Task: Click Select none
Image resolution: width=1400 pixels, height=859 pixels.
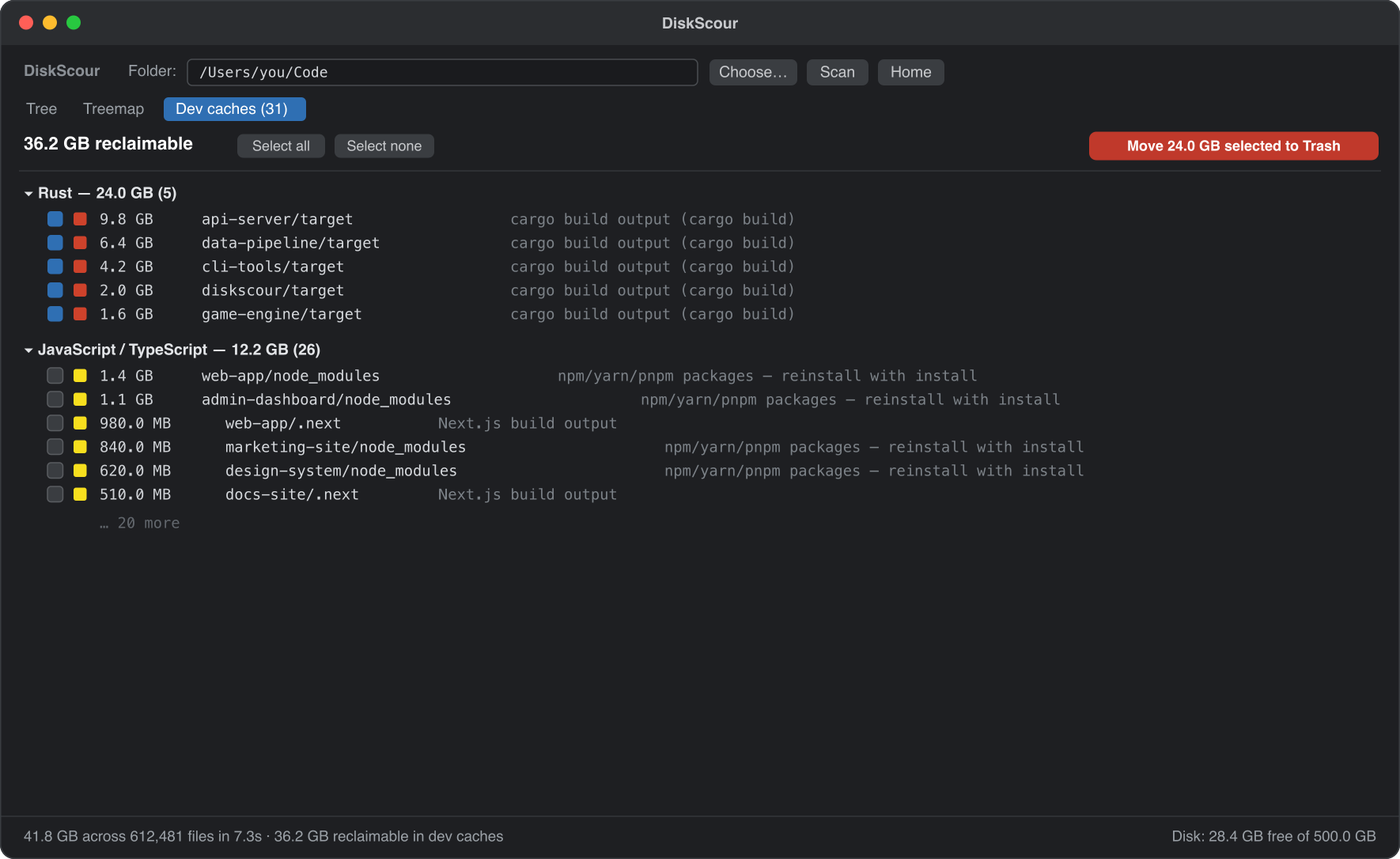Action: click(384, 146)
